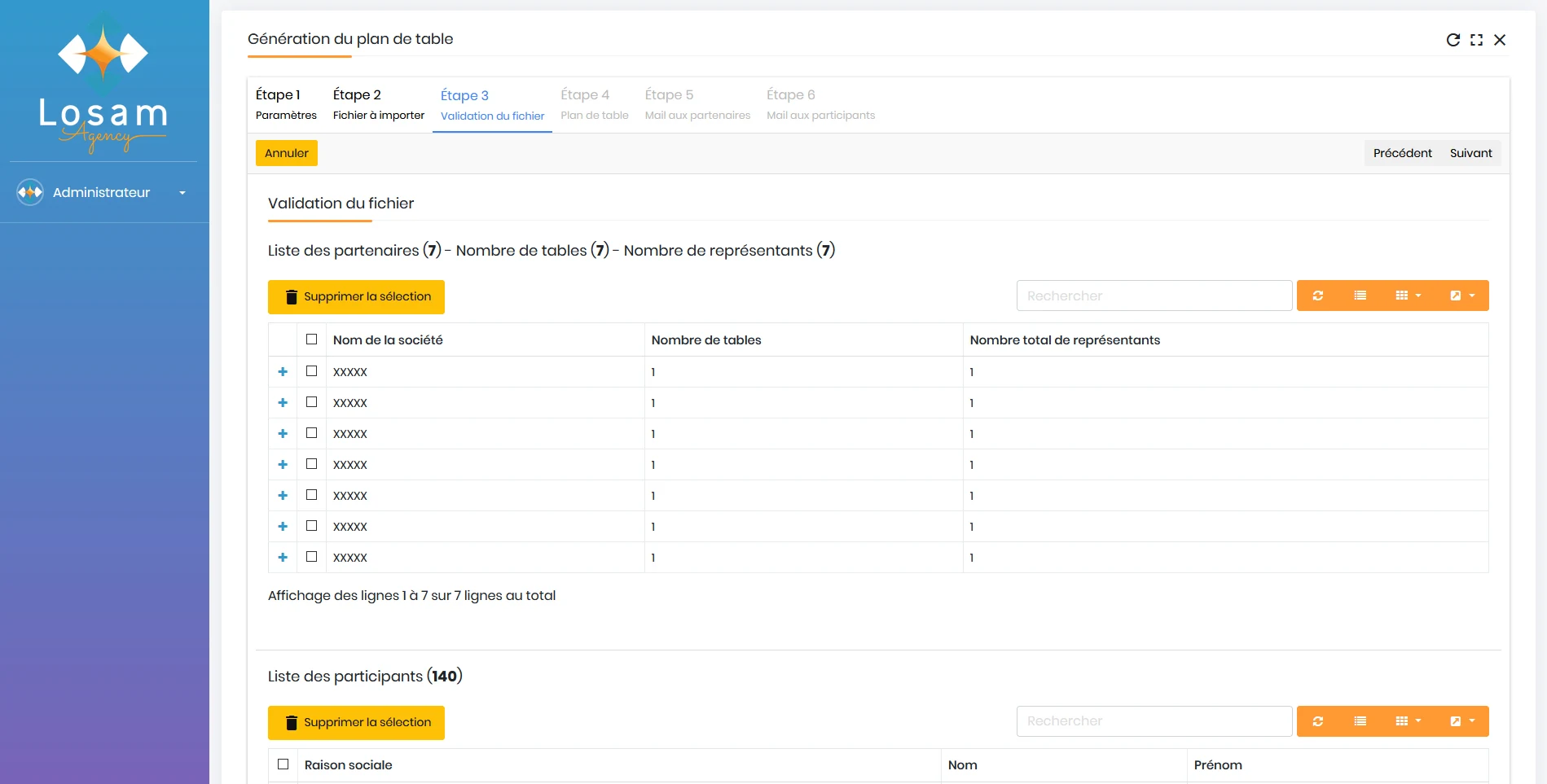
Task: Open Étape 4 Plan de table tab
Action: pyautogui.click(x=595, y=104)
